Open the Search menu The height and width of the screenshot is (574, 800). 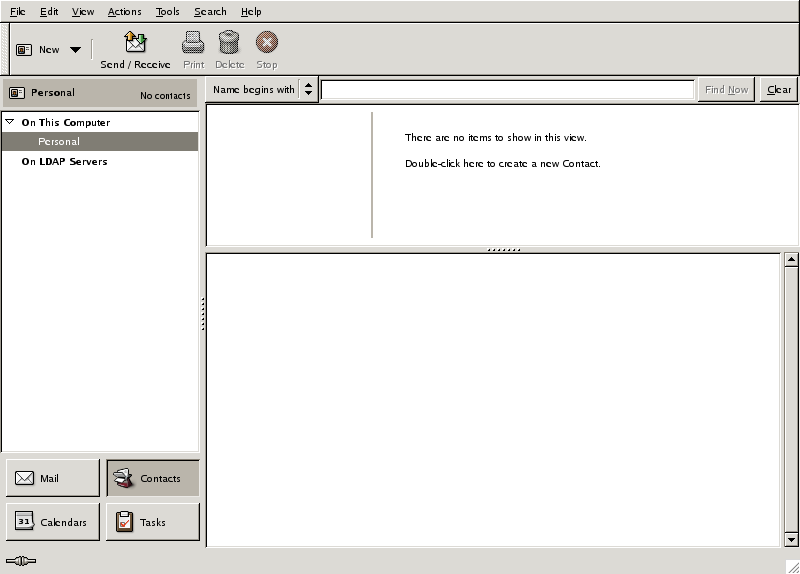click(210, 12)
